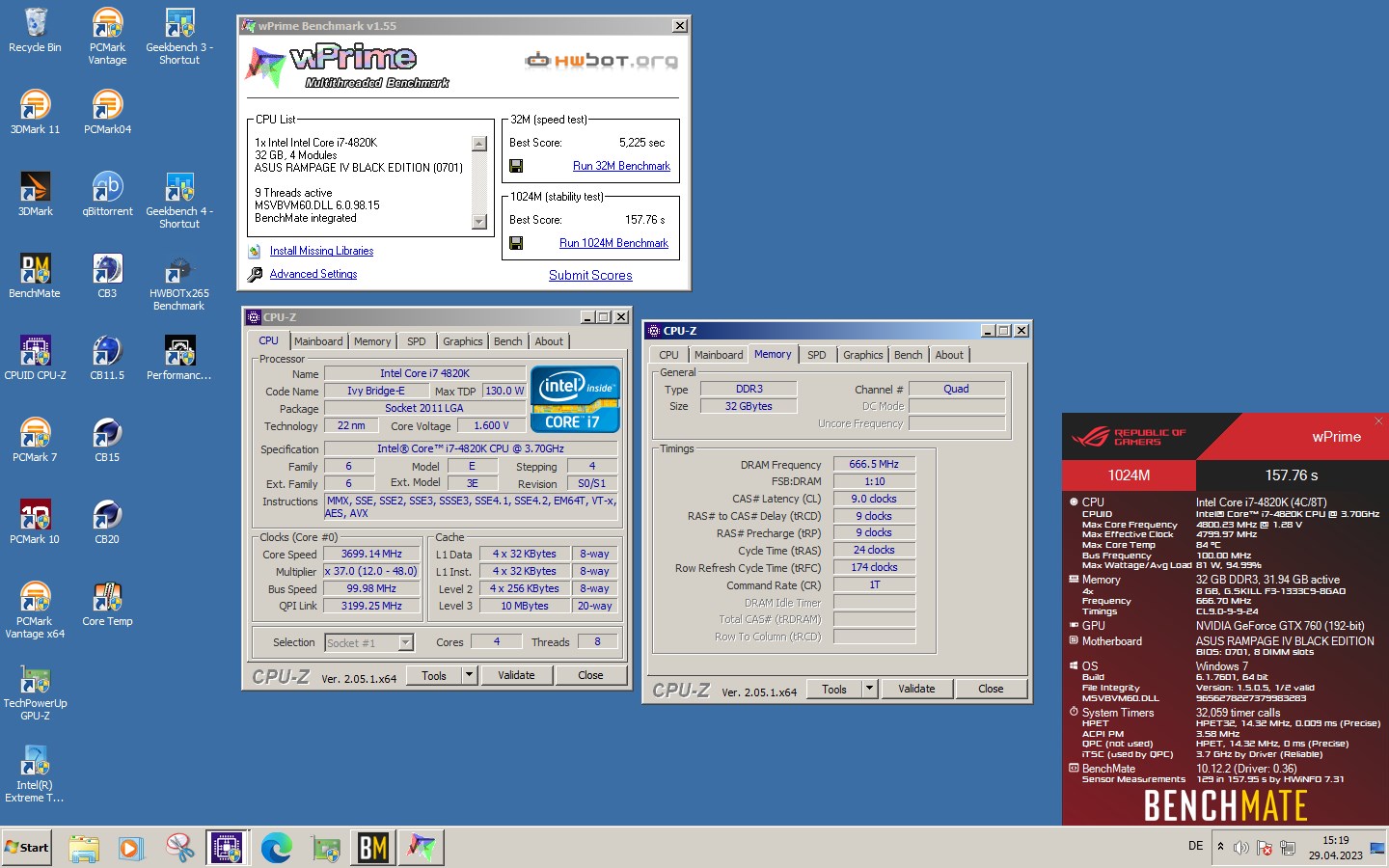Click Run 1024M Benchmark link
Image resolution: width=1389 pixels, height=868 pixels.
(613, 243)
